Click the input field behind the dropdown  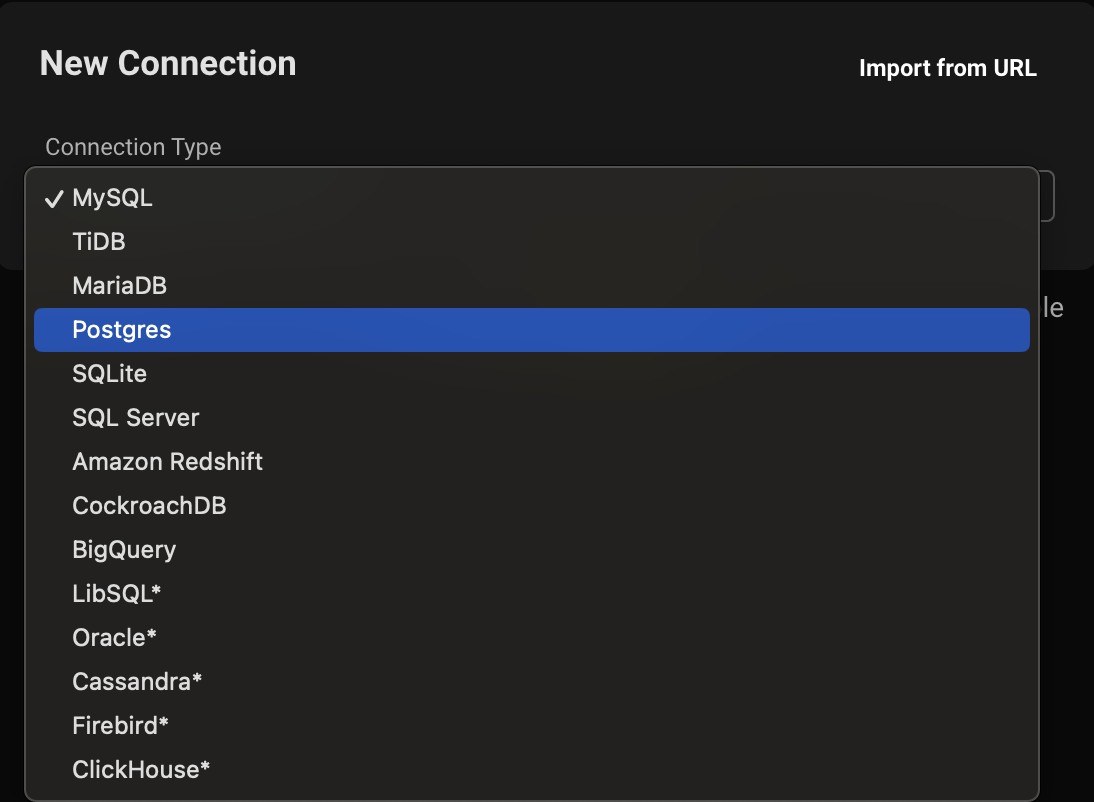[1045, 195]
